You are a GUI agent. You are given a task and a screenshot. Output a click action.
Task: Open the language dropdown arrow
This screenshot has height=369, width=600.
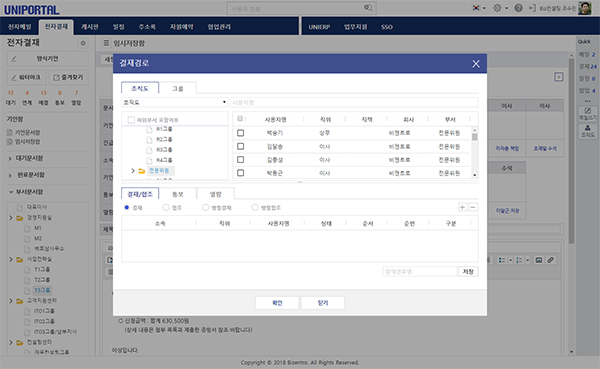coord(484,8)
